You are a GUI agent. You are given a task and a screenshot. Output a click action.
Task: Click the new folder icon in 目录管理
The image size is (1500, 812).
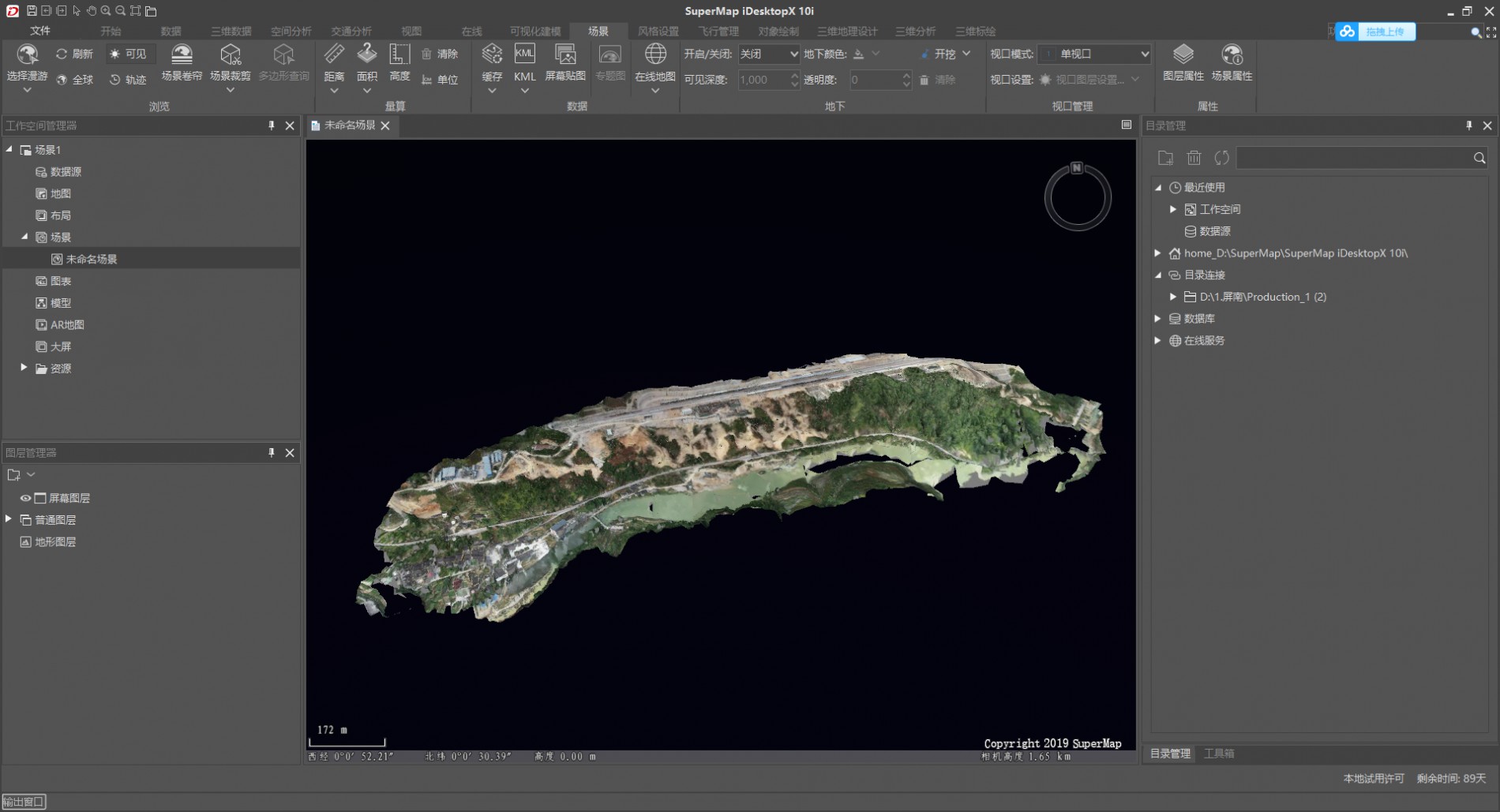[1165, 158]
